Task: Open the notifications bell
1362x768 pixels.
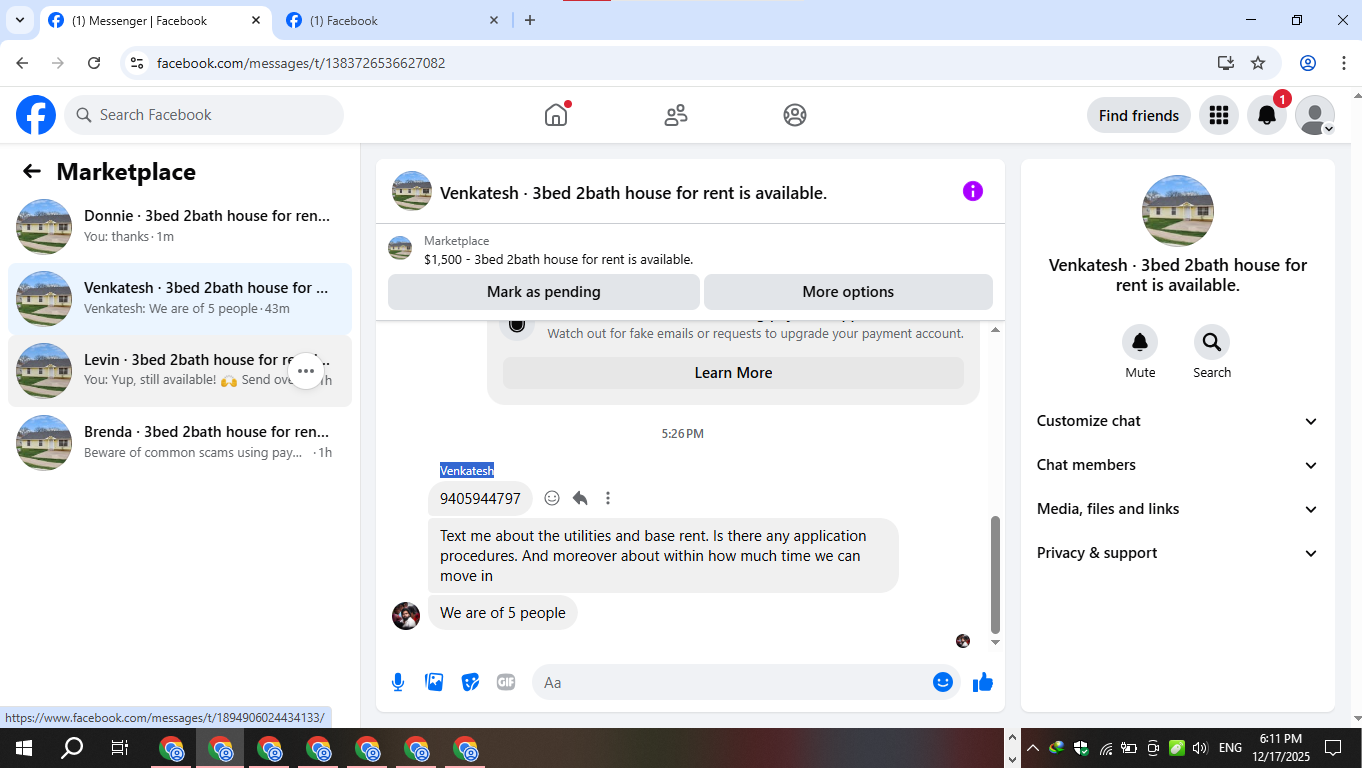Action: [x=1267, y=115]
